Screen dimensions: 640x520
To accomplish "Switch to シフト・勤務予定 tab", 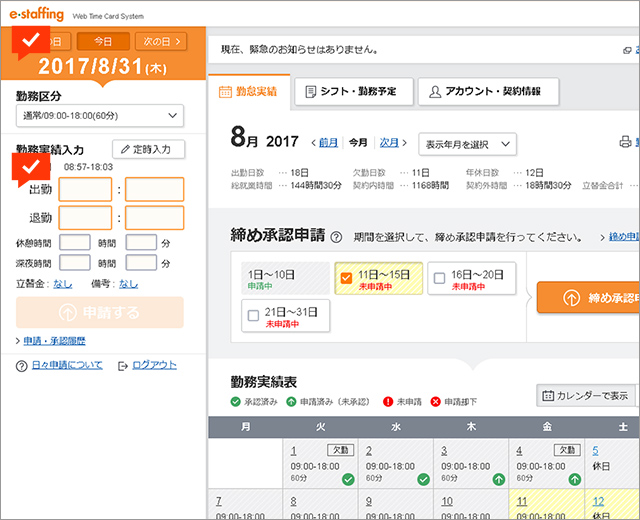I will point(352,92).
